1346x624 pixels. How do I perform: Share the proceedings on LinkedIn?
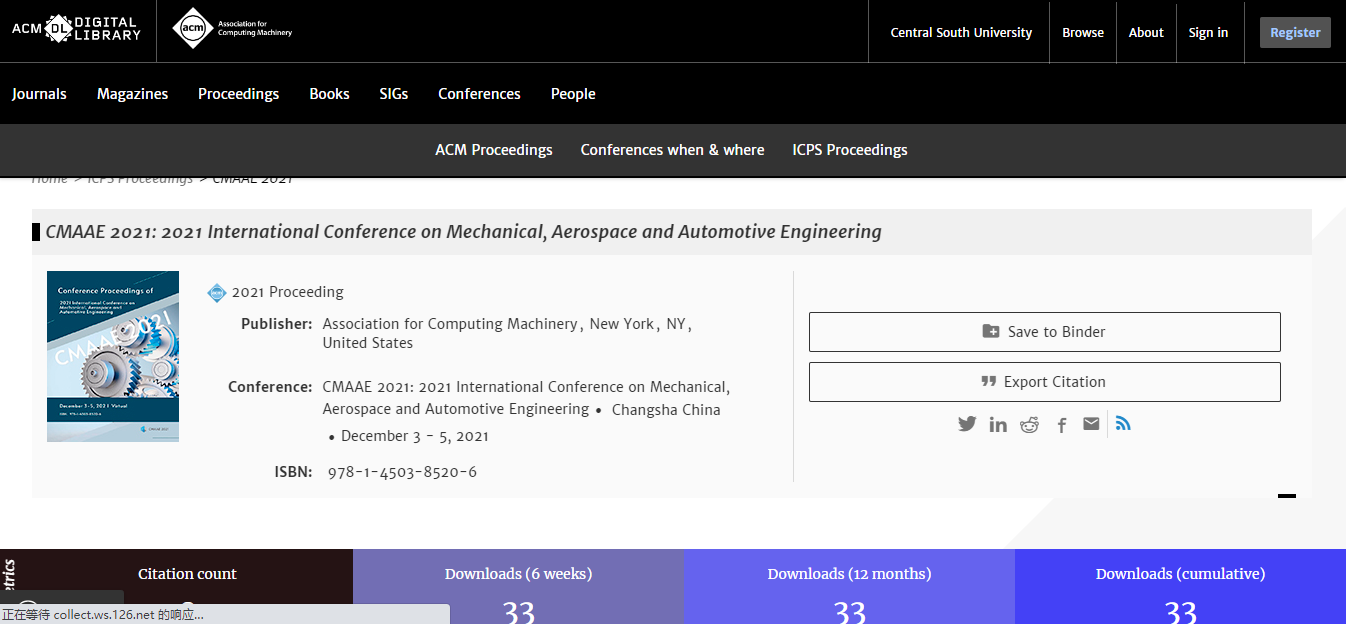[998, 425]
